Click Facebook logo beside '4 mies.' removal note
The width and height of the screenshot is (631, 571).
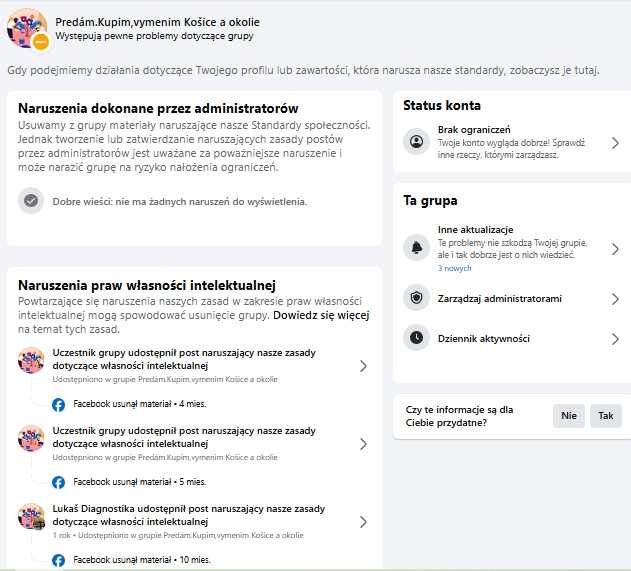59,404
